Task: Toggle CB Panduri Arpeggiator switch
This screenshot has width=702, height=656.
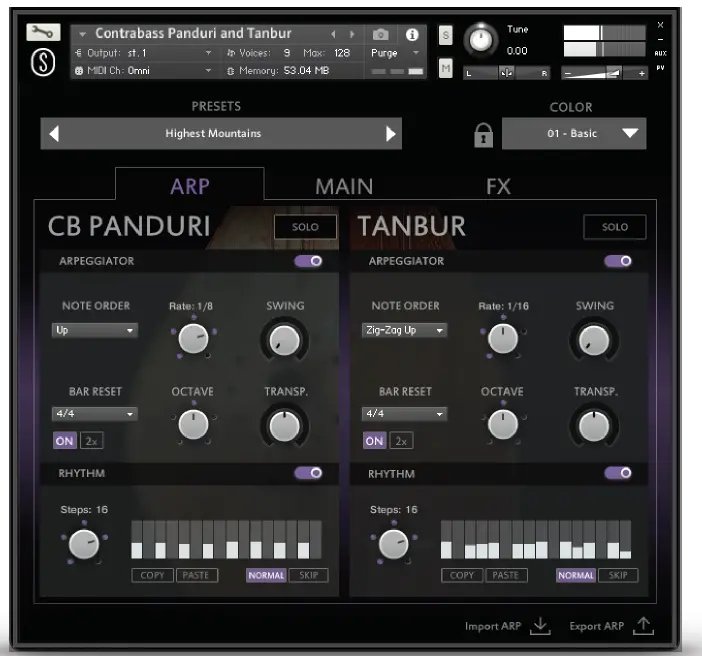Action: [308, 261]
